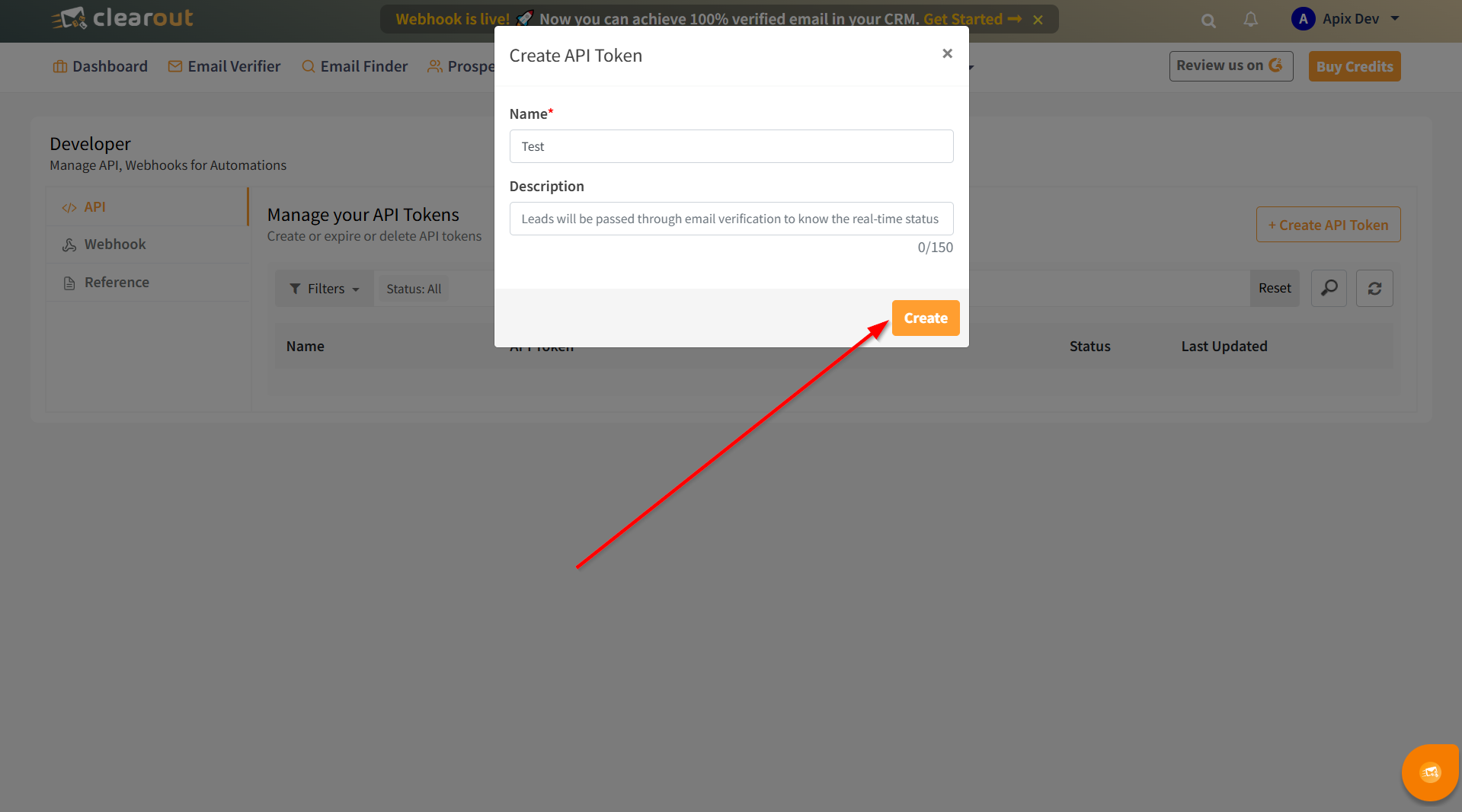The image size is (1462, 812).
Task: Open the support chat bubble
Action: 1430,772
